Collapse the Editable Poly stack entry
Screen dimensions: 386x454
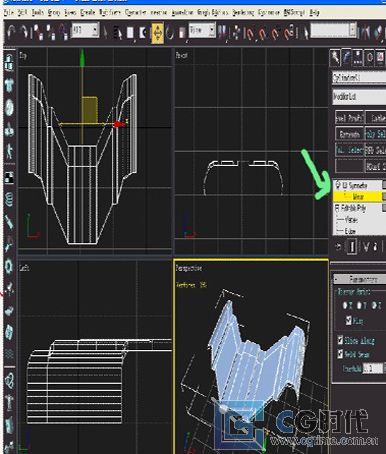(337, 208)
